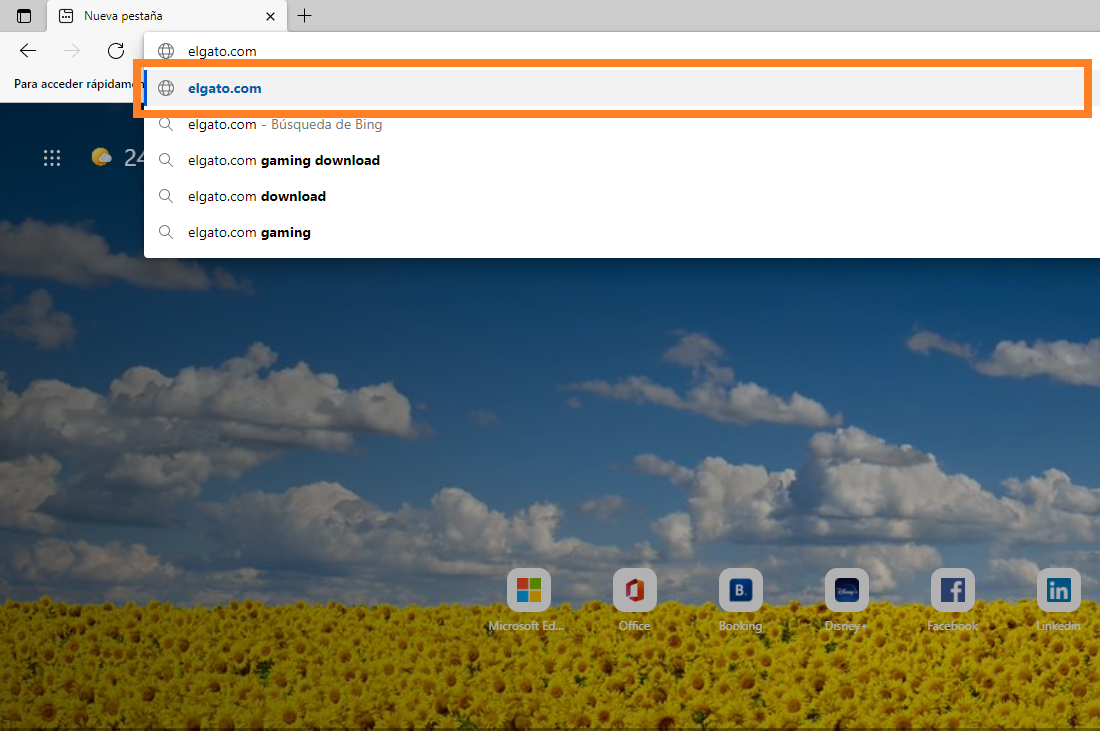Select 'elgato.com download' search suggestion
The height and width of the screenshot is (731, 1100).
(x=257, y=196)
